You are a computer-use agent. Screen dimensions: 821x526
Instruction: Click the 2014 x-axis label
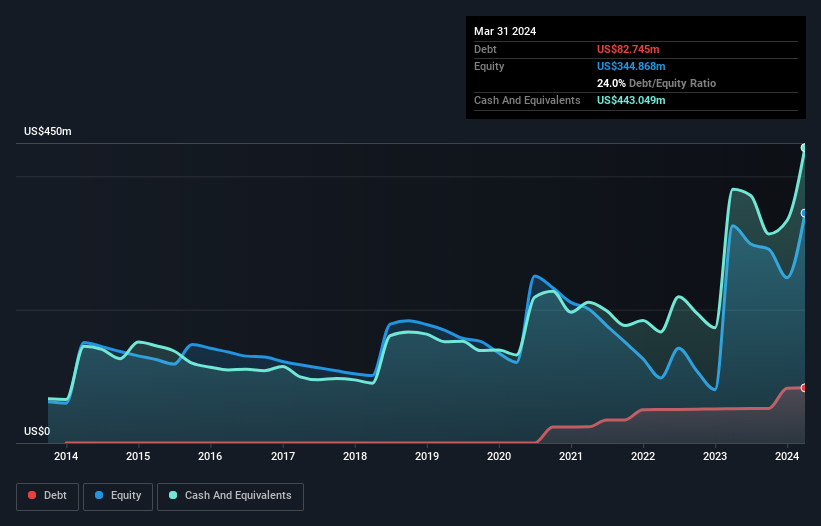pyautogui.click(x=66, y=457)
